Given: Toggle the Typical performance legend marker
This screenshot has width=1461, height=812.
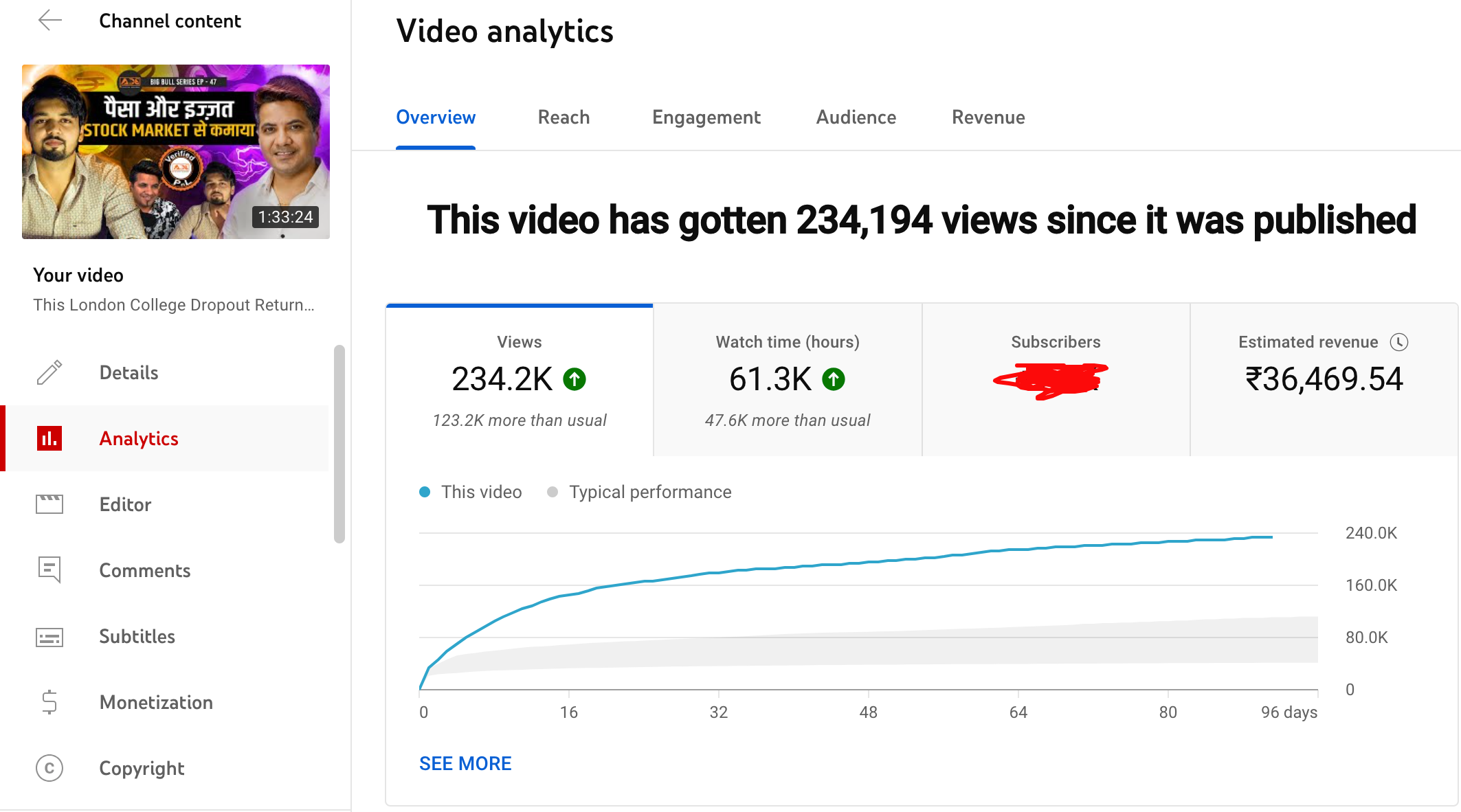Looking at the screenshot, I should [x=552, y=492].
